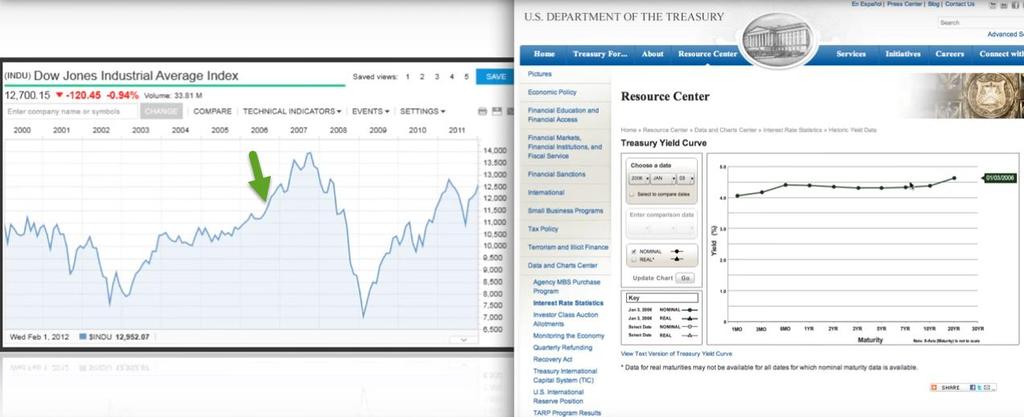
Task: Click the 1MO data point on the yield curve
Action: point(737,196)
